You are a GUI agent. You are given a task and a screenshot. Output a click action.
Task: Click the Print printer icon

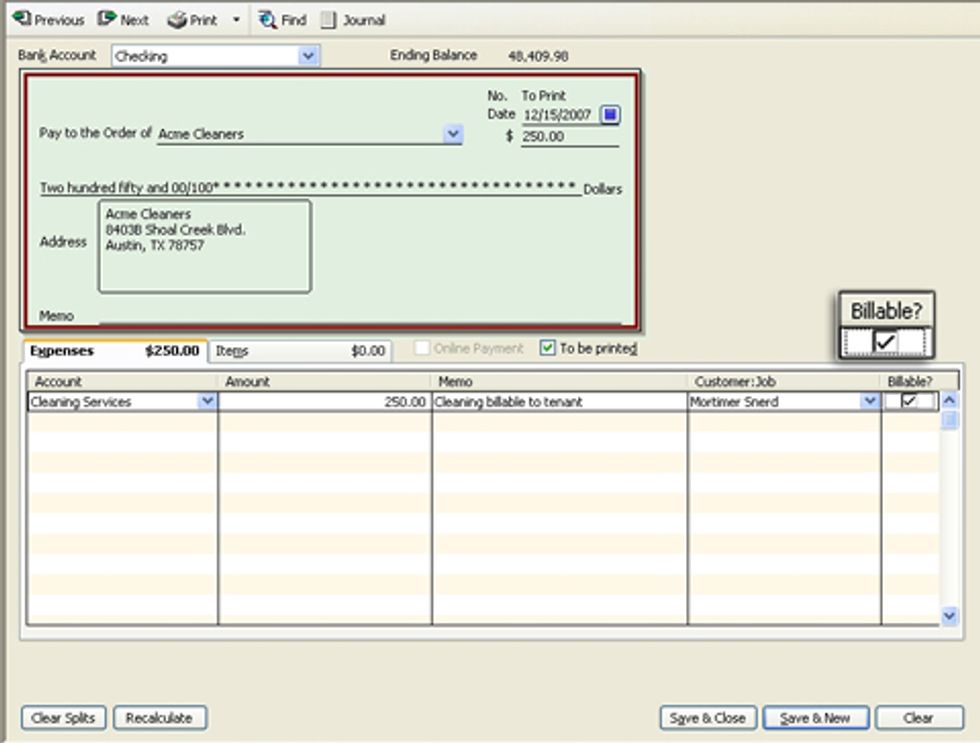pyautogui.click(x=177, y=20)
